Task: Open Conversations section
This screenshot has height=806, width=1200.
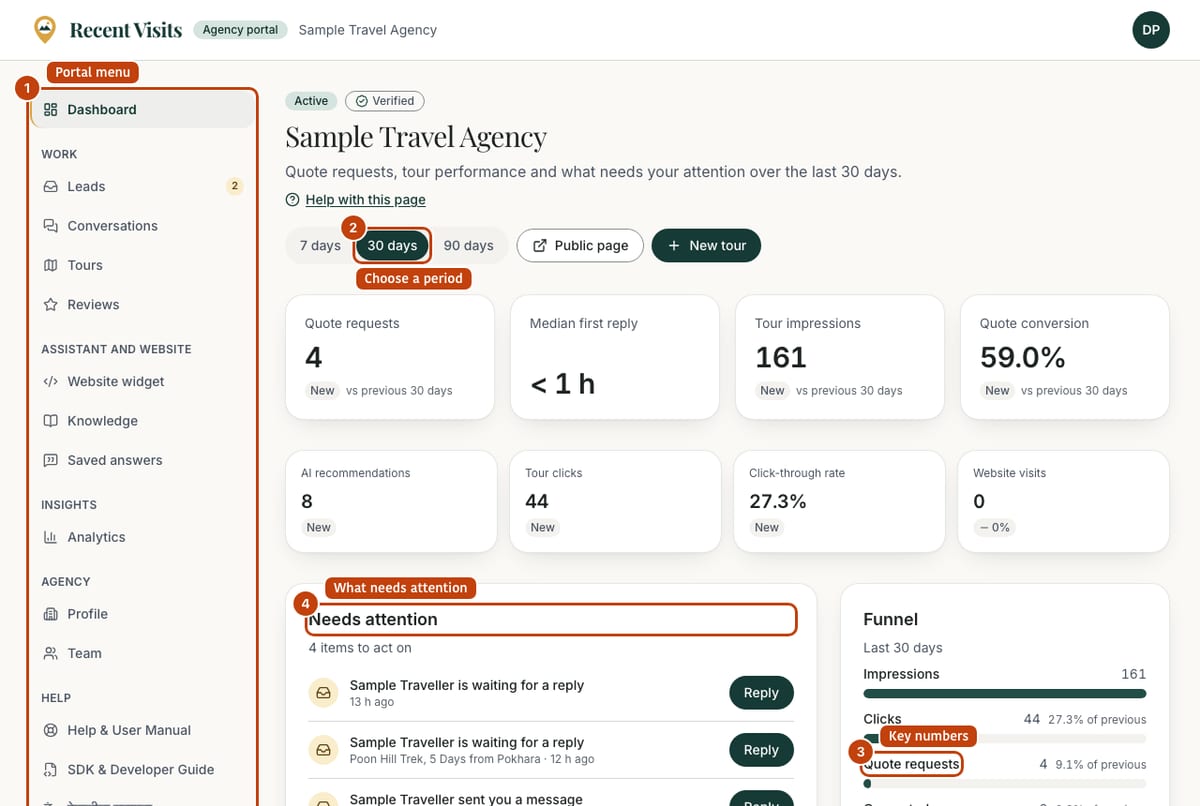Action: click(142, 226)
